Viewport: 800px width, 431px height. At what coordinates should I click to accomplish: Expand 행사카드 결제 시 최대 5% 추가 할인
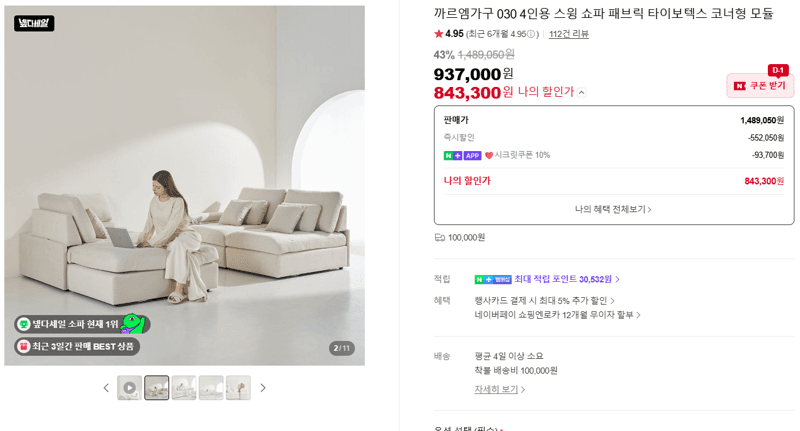tap(544, 301)
